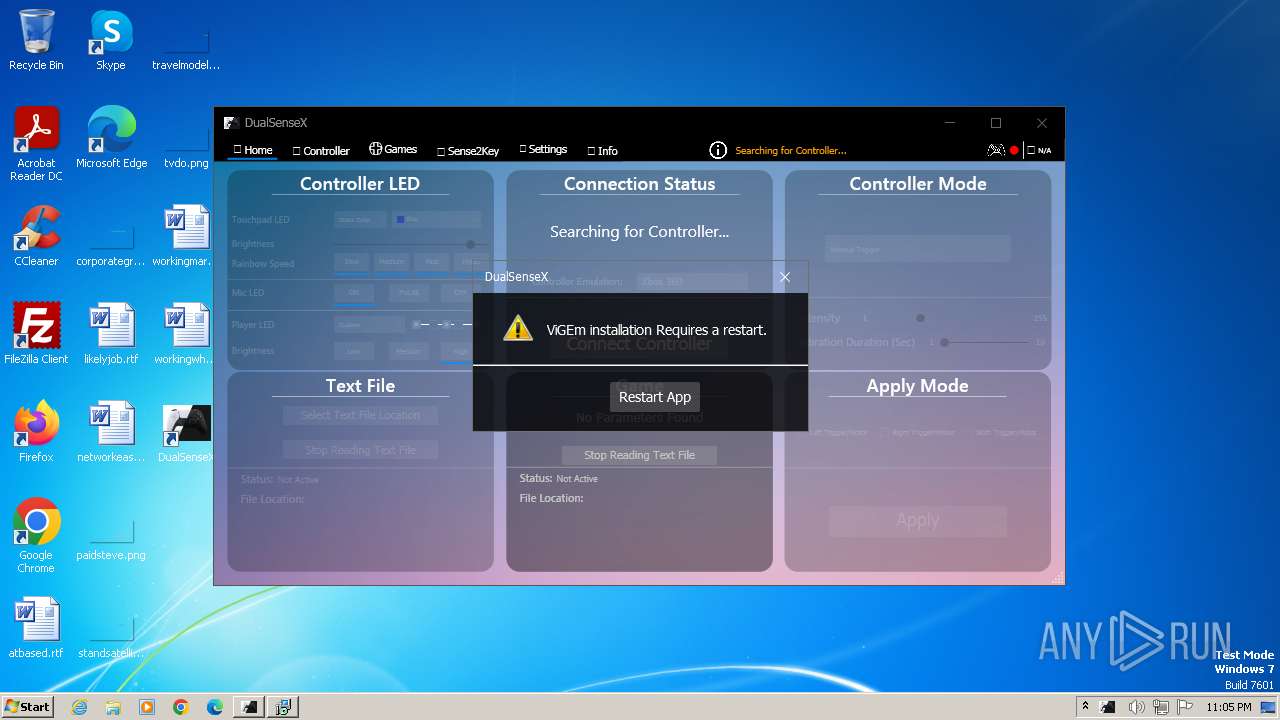The height and width of the screenshot is (720, 1280).
Task: Adjust the Vibration Duration slider
Action: click(x=988, y=342)
